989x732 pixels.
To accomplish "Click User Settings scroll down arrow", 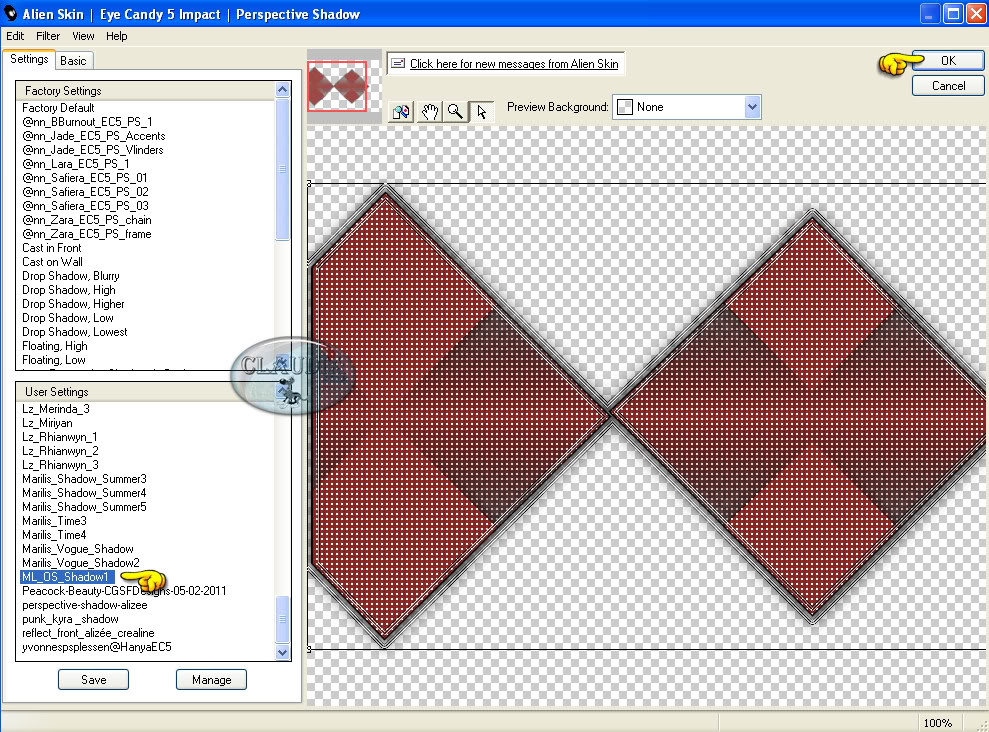I will [x=283, y=653].
